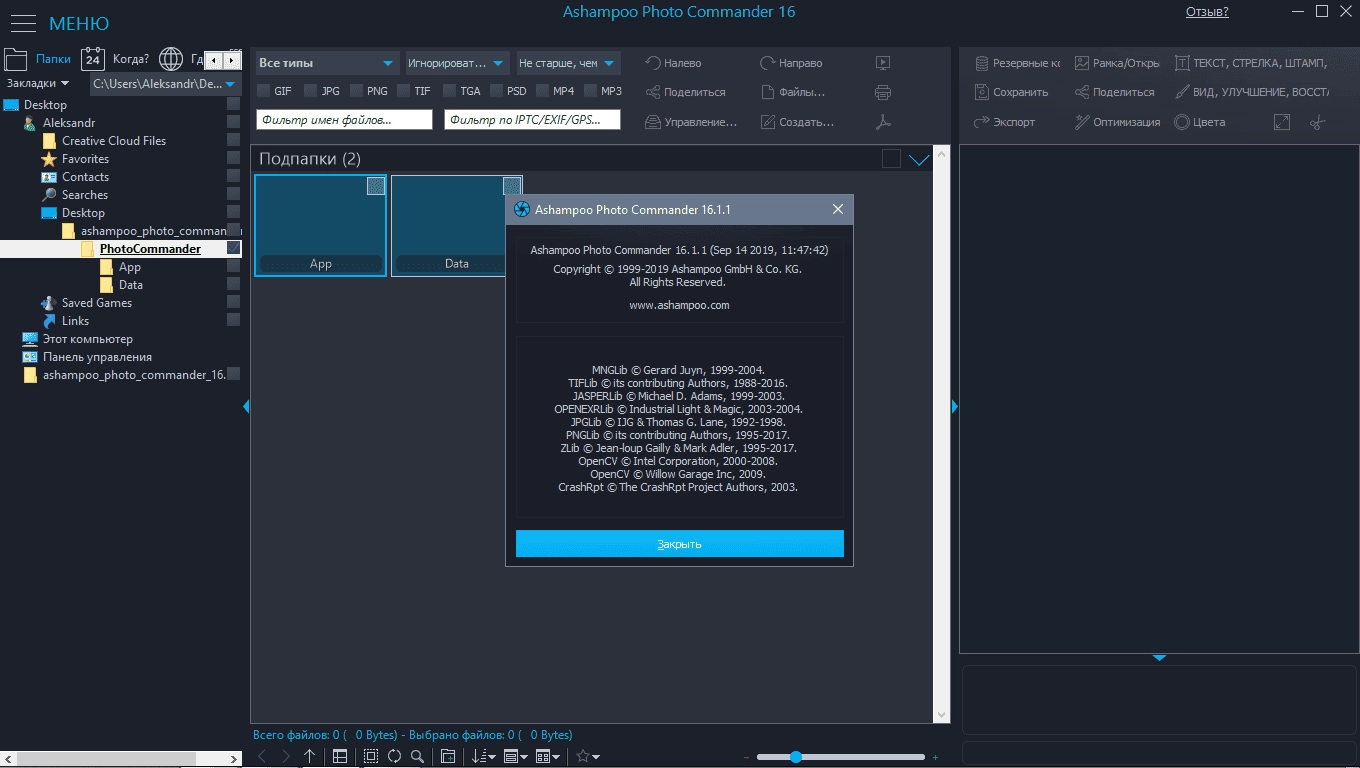
Task: Select Панель управления in tree
Action: tap(97, 357)
